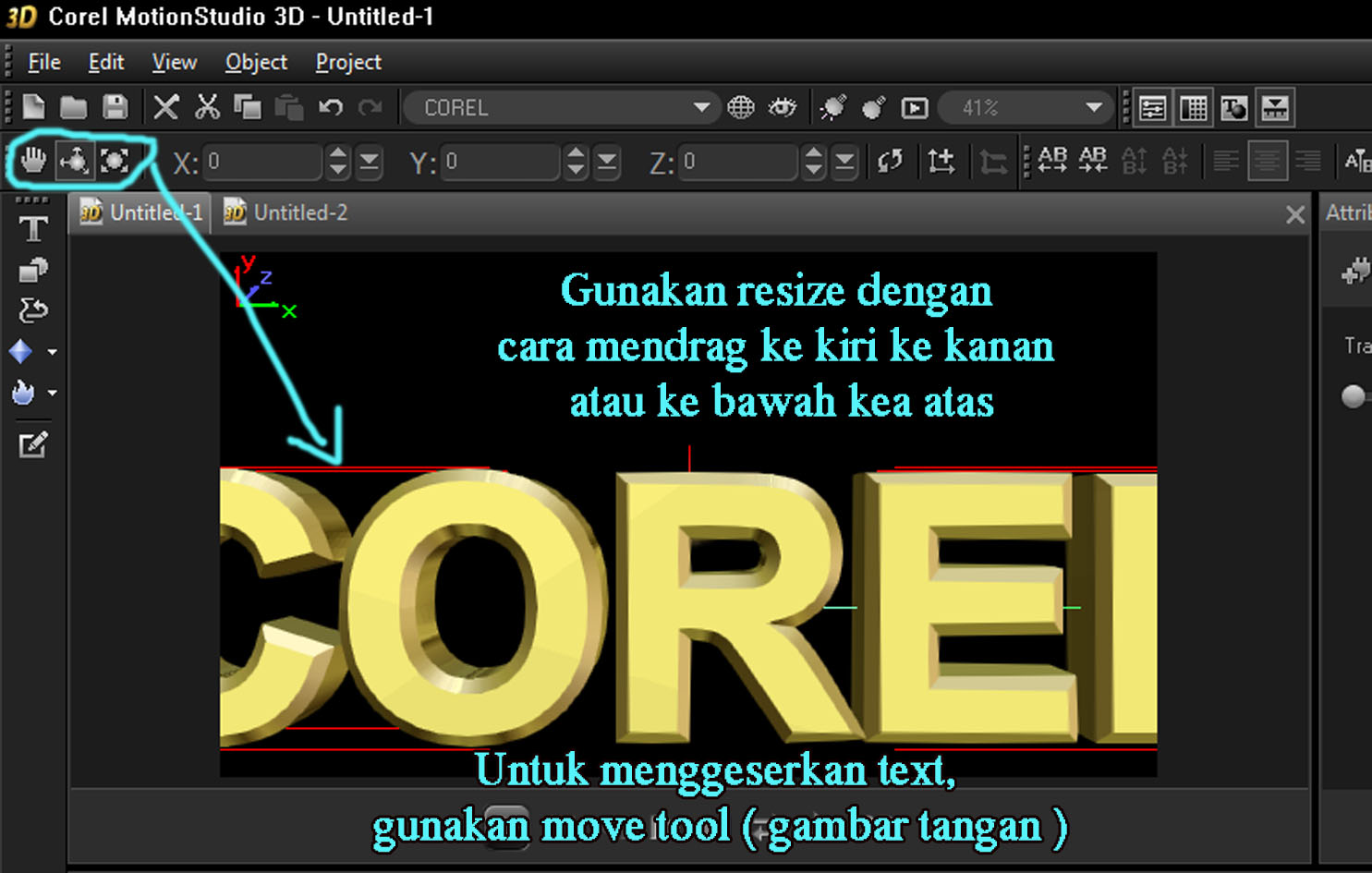Viewport: 1372px width, 873px height.
Task: Toggle the text-and-sphere panel button at top right
Action: point(1234,108)
